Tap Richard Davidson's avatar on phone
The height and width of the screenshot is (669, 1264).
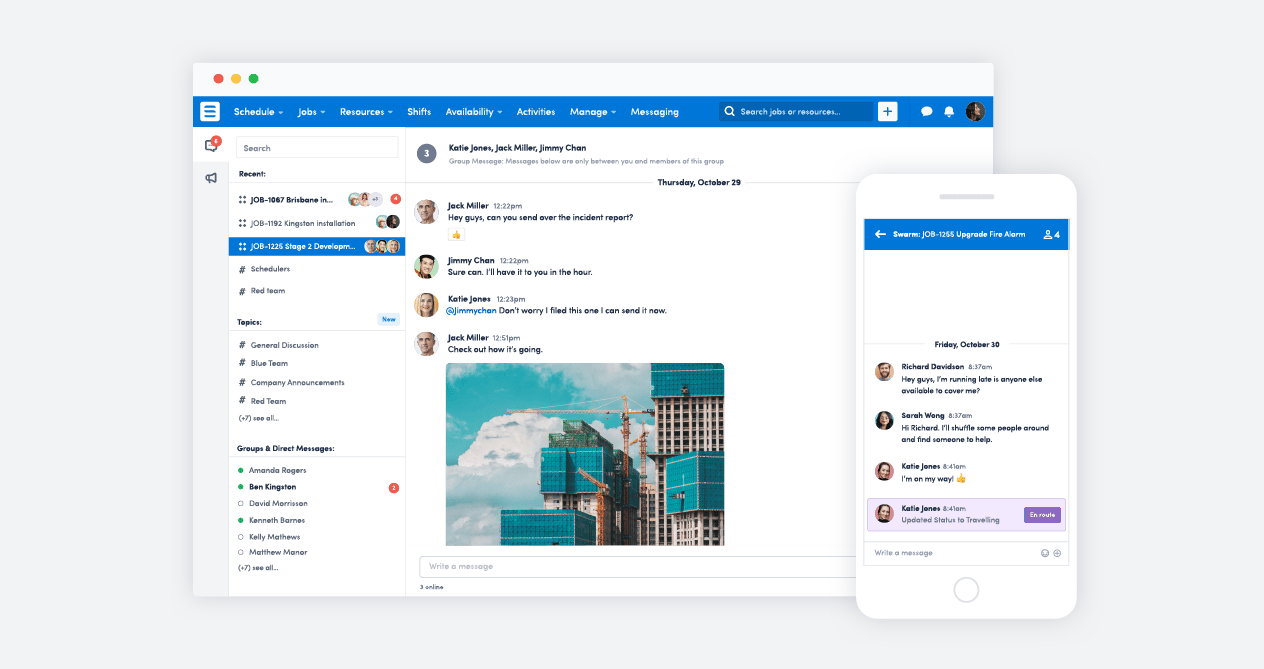coord(884,372)
